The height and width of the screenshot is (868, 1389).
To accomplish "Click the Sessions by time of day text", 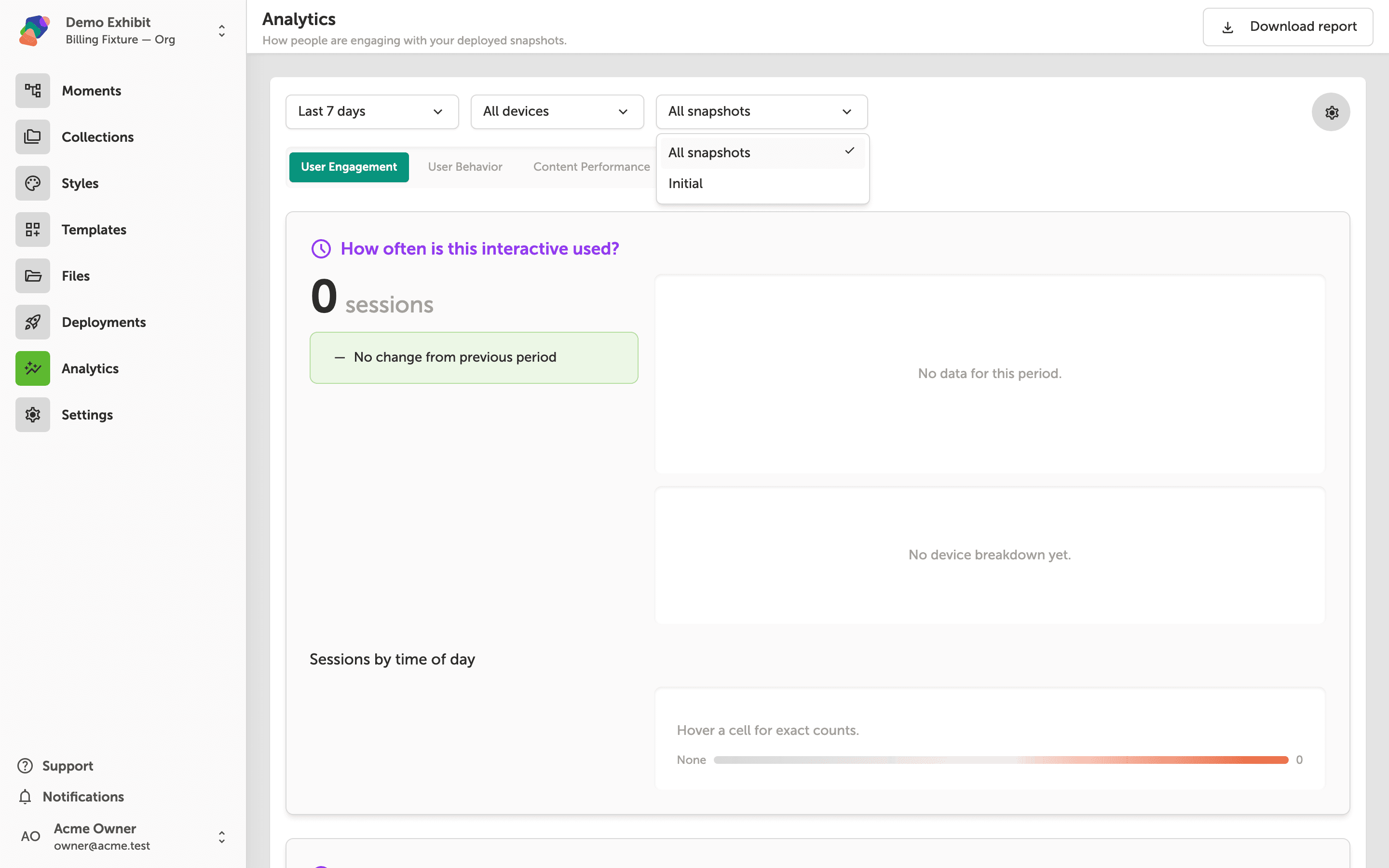I will [392, 659].
